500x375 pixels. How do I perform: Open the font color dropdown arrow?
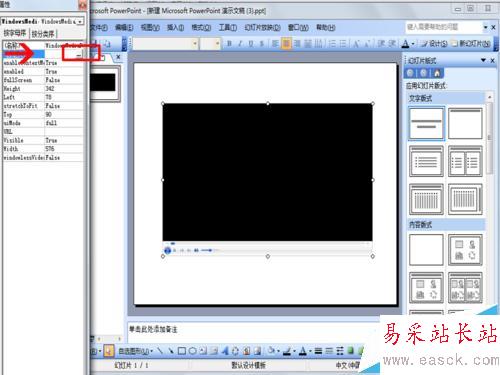413,44
